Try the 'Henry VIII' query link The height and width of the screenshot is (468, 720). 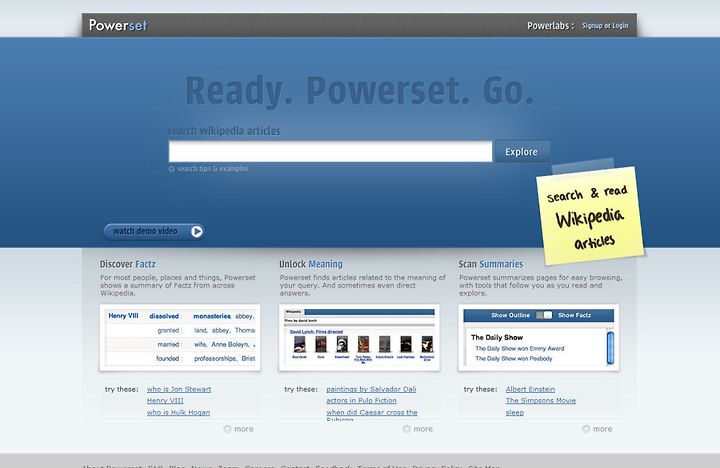click(165, 400)
